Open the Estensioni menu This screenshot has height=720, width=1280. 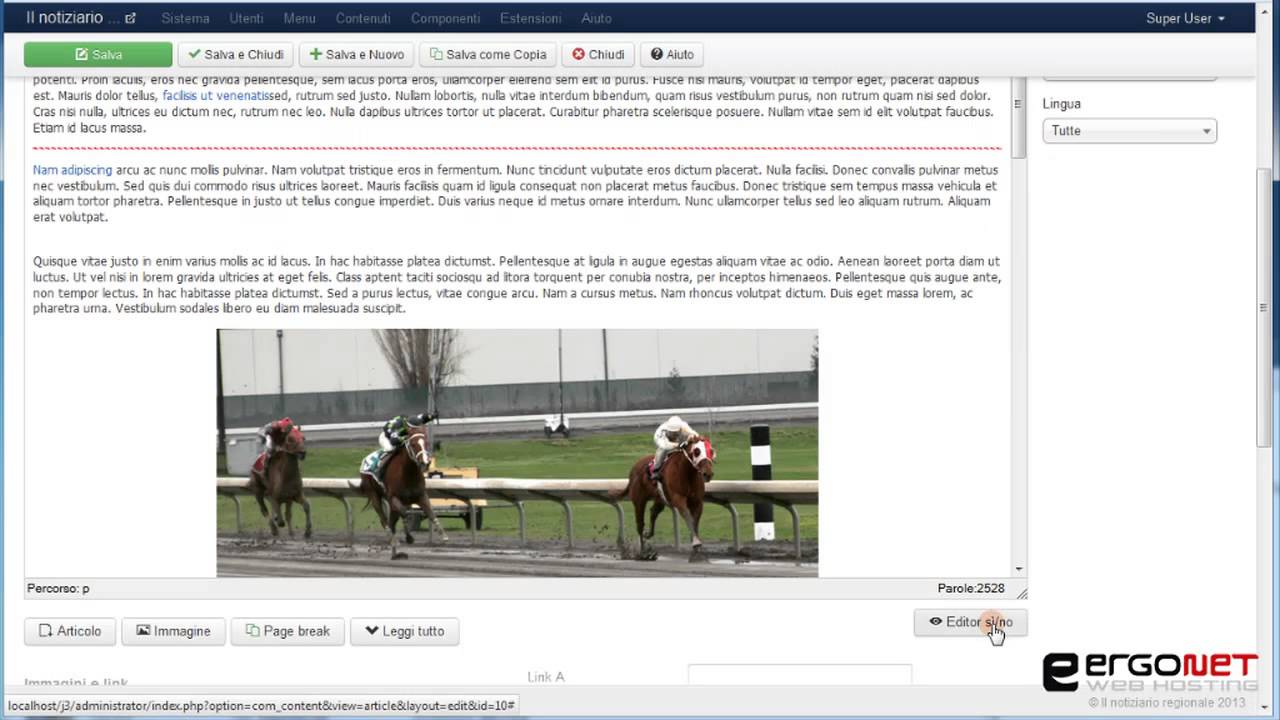point(531,18)
